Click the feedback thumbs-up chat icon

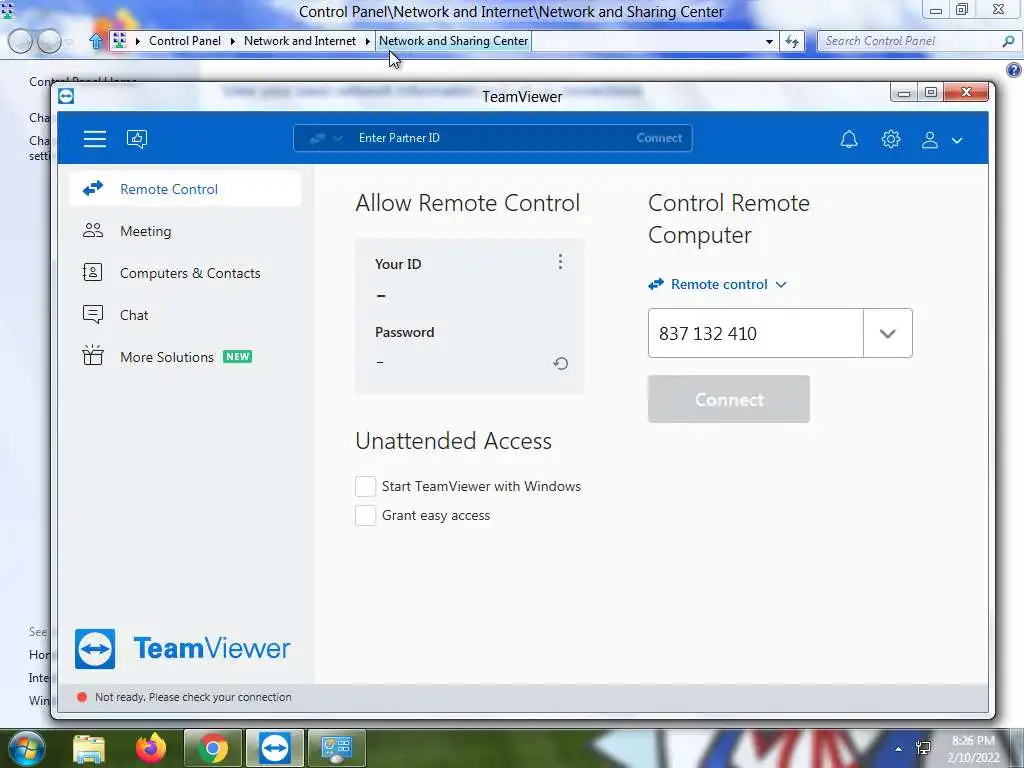(136, 138)
